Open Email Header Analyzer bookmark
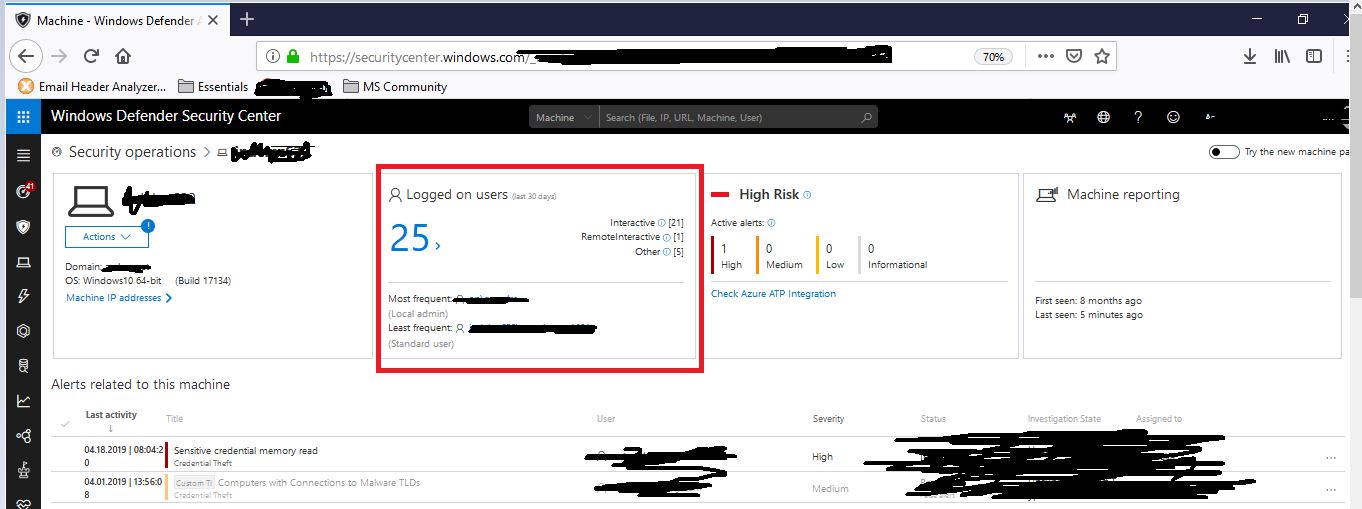The image size is (1362, 509). coord(92,87)
